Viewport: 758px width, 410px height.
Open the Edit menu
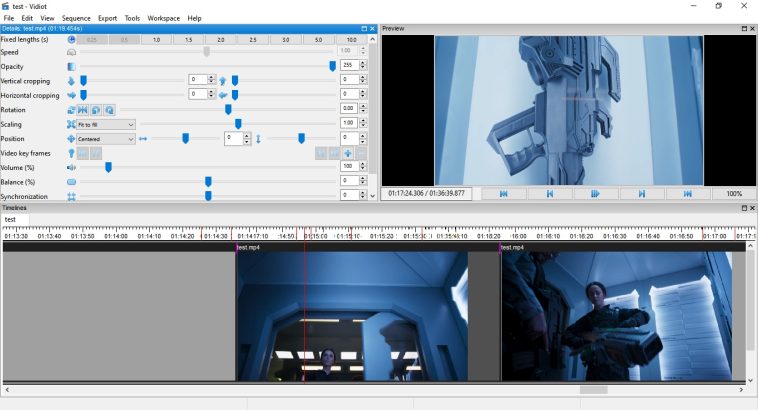point(27,18)
